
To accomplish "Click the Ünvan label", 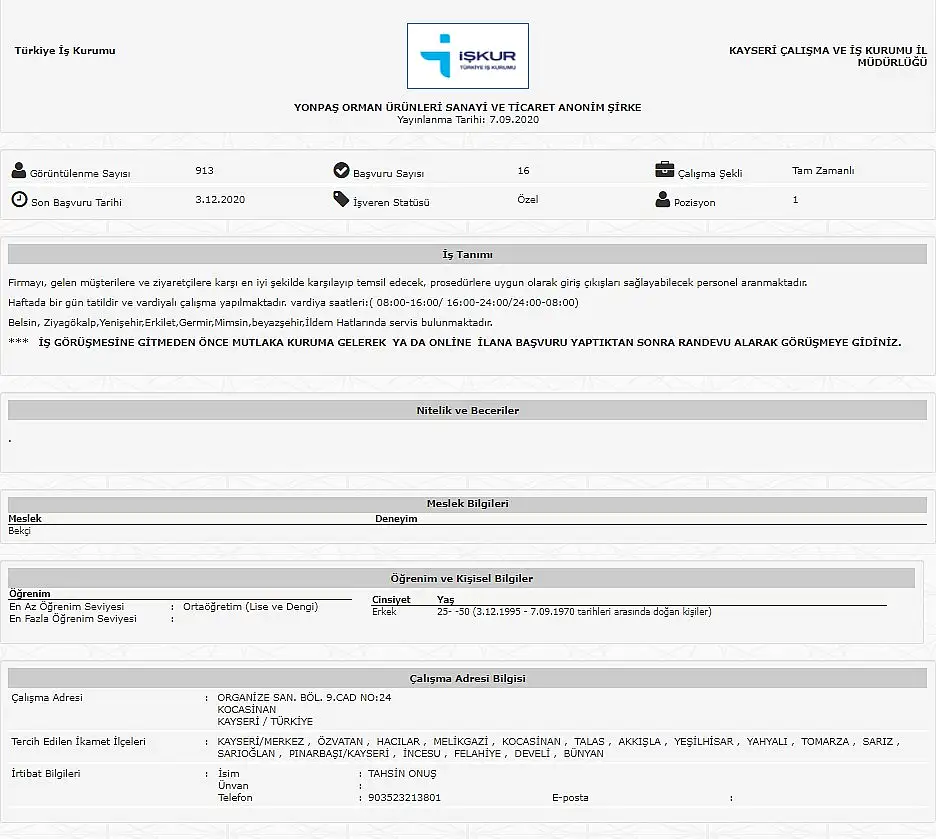I will (x=233, y=786).
